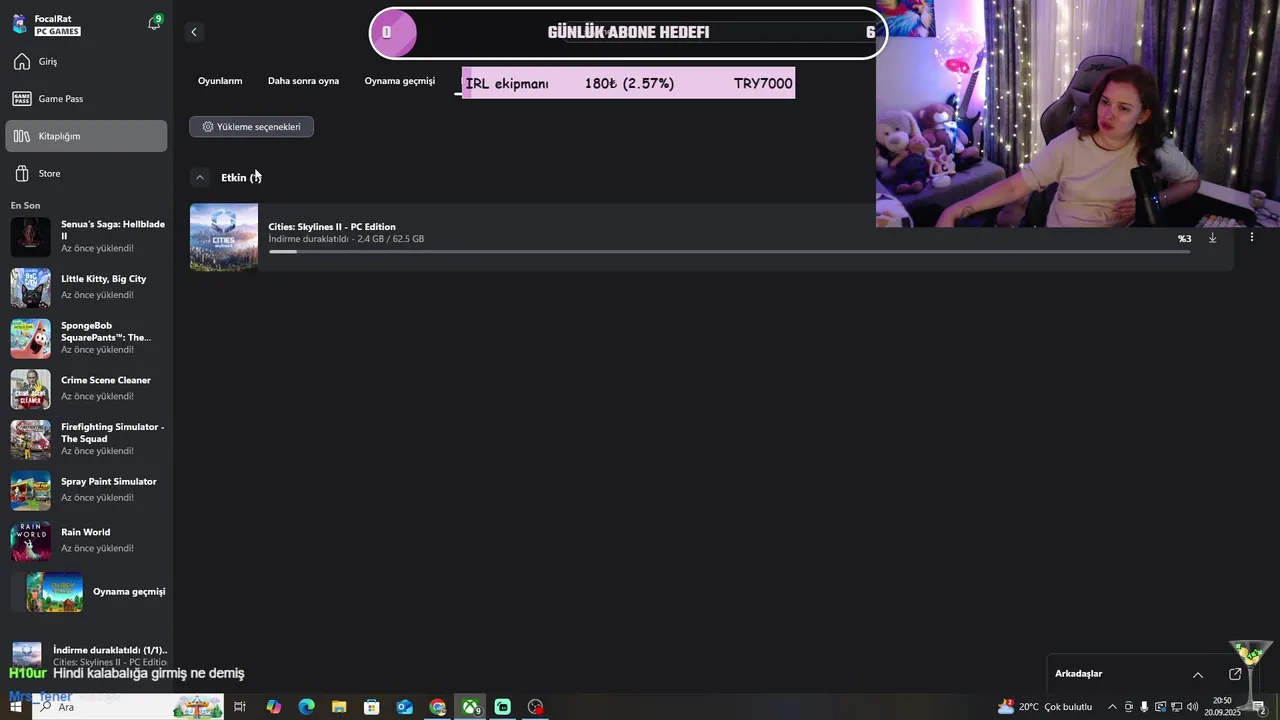Open the Windows notification center icon

[1259, 707]
